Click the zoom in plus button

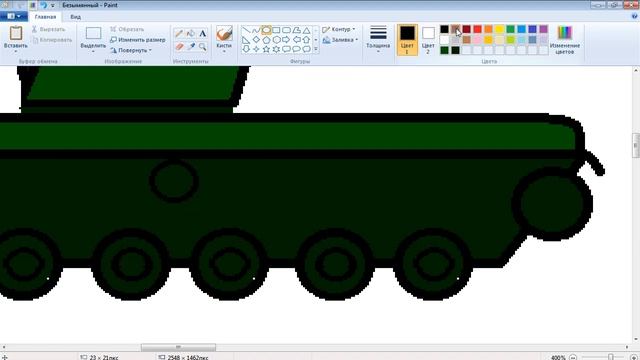coord(634,357)
